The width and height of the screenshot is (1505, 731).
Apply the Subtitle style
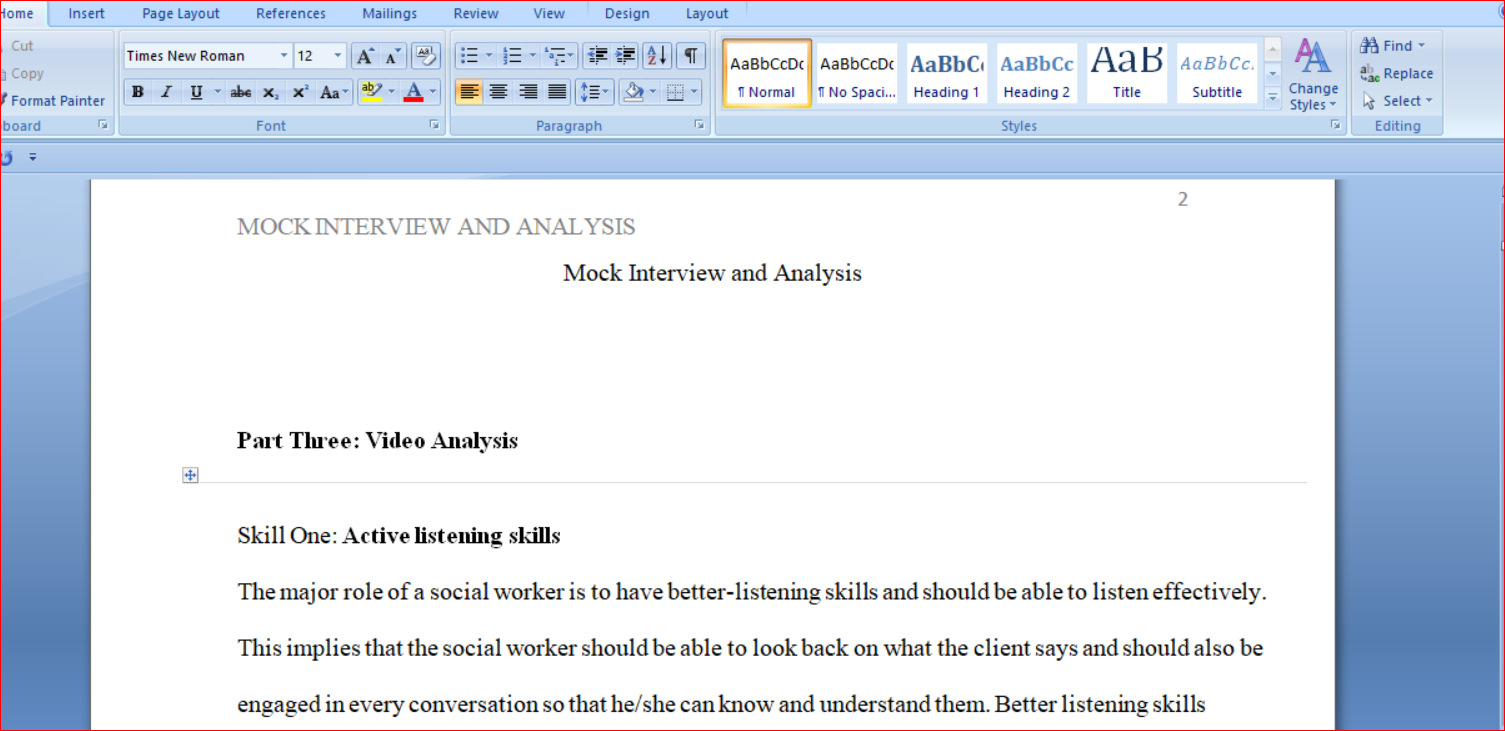click(x=1217, y=73)
